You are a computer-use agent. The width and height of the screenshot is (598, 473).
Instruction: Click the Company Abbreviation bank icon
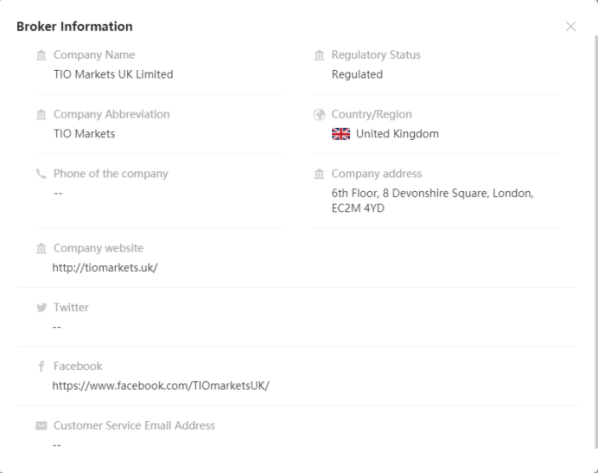click(x=41, y=114)
